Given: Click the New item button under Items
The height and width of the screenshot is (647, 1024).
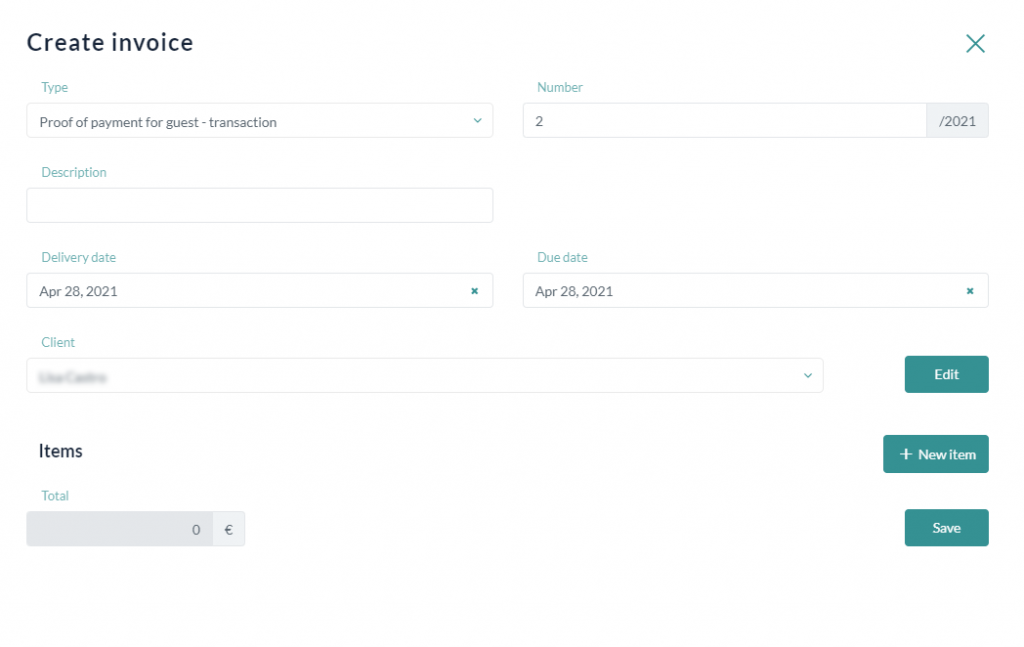Looking at the screenshot, I should tap(936, 453).
